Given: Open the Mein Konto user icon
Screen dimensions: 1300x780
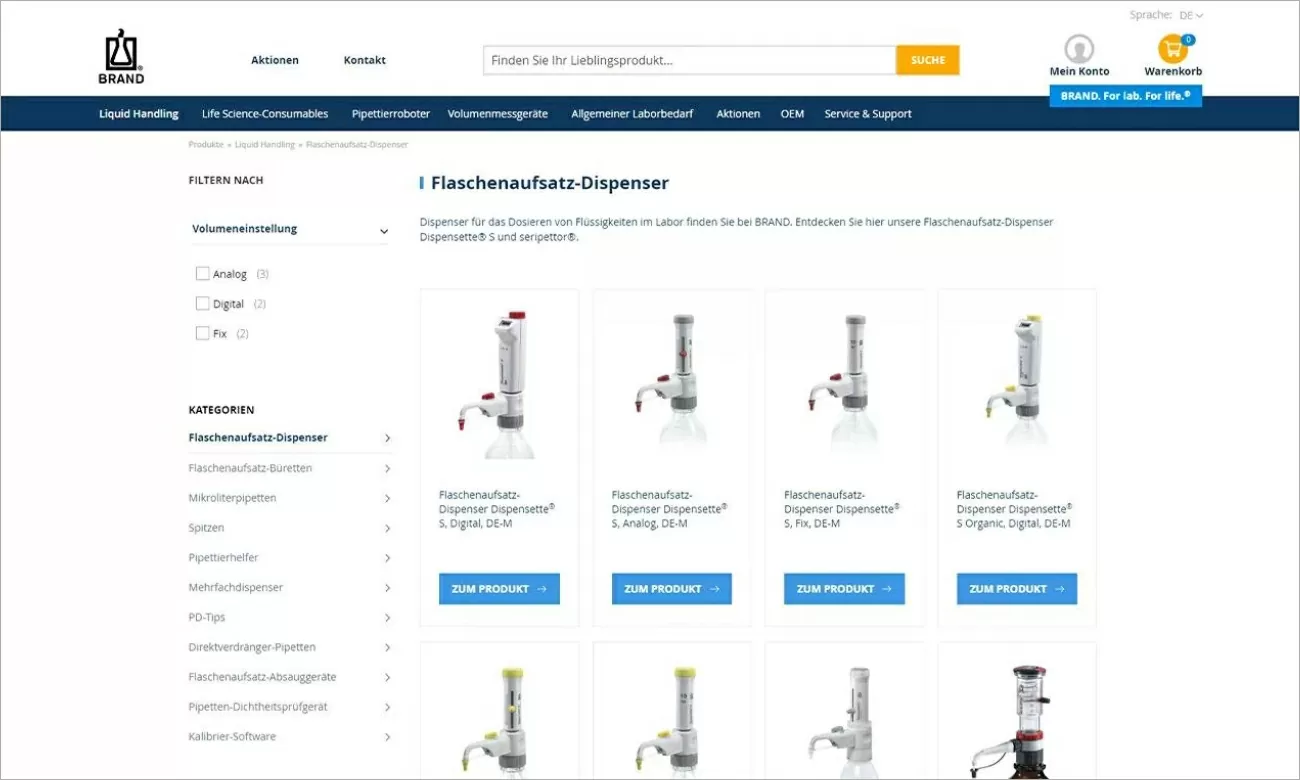Looking at the screenshot, I should [x=1079, y=49].
